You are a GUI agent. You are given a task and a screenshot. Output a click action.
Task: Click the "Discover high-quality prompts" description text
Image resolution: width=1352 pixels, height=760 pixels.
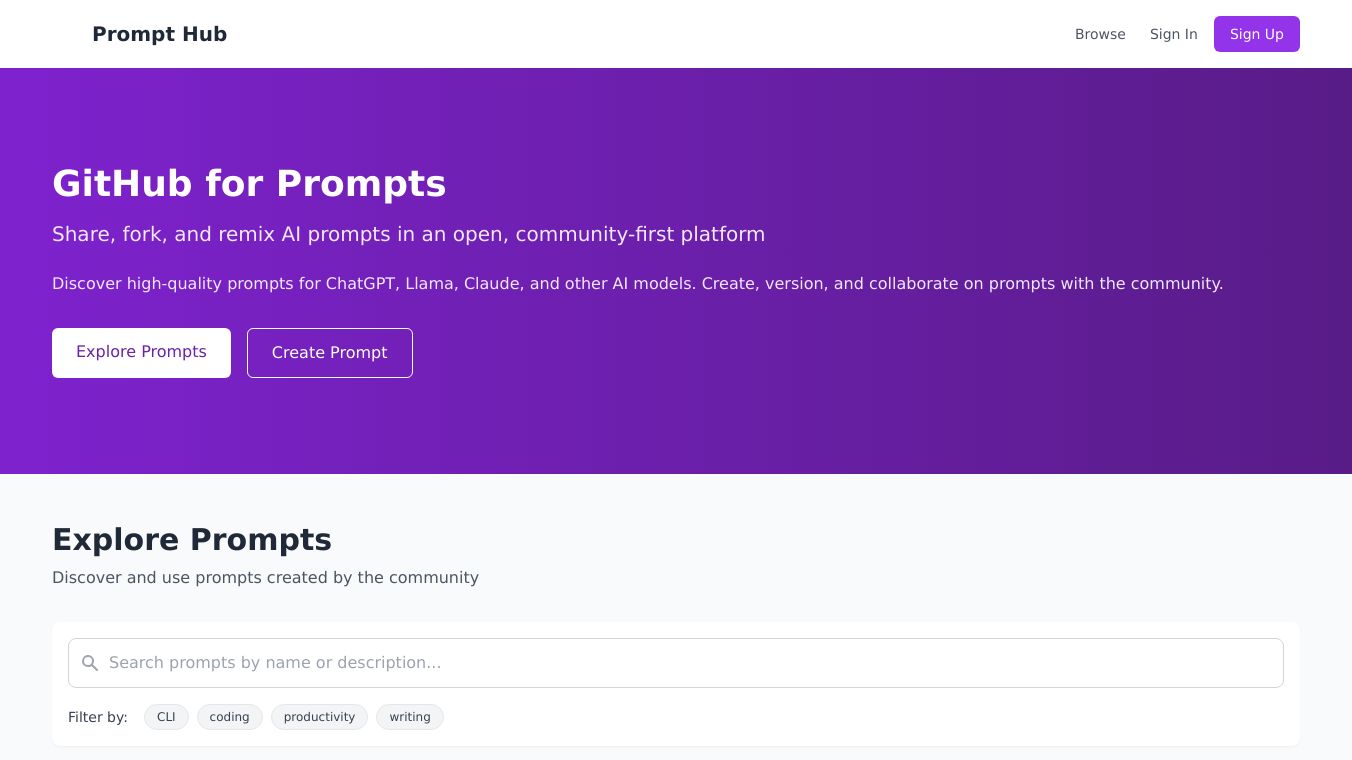[637, 284]
